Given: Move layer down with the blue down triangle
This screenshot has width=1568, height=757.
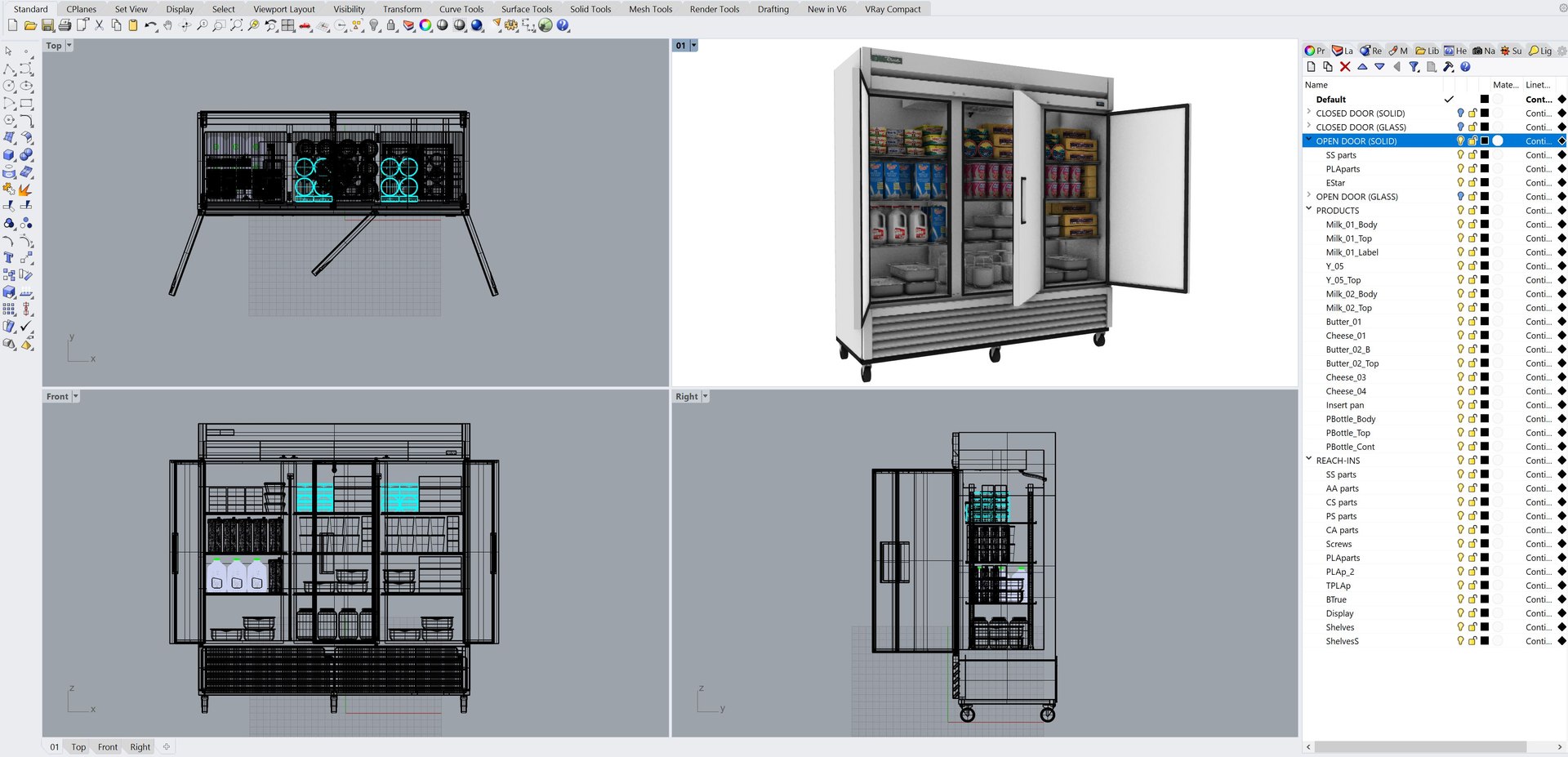Looking at the screenshot, I should click(1379, 67).
